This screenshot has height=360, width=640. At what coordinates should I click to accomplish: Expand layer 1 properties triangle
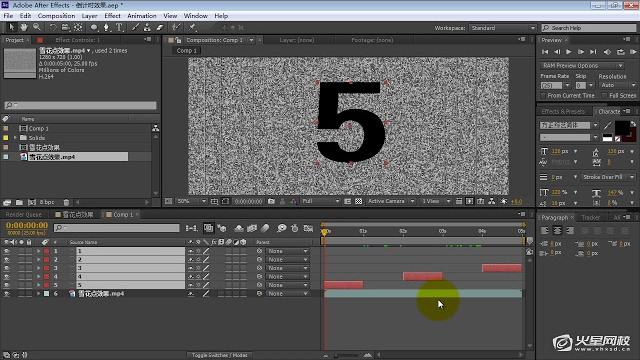(x=38, y=251)
